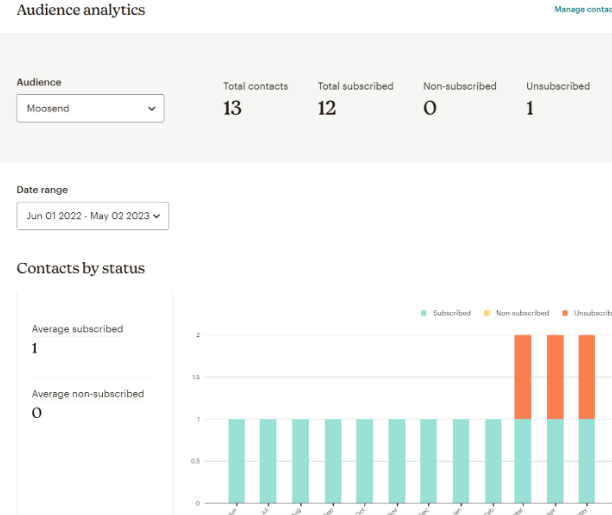Toggle the Subscribed series legend label
Image resolution: width=612 pixels, height=515 pixels.
click(451, 313)
